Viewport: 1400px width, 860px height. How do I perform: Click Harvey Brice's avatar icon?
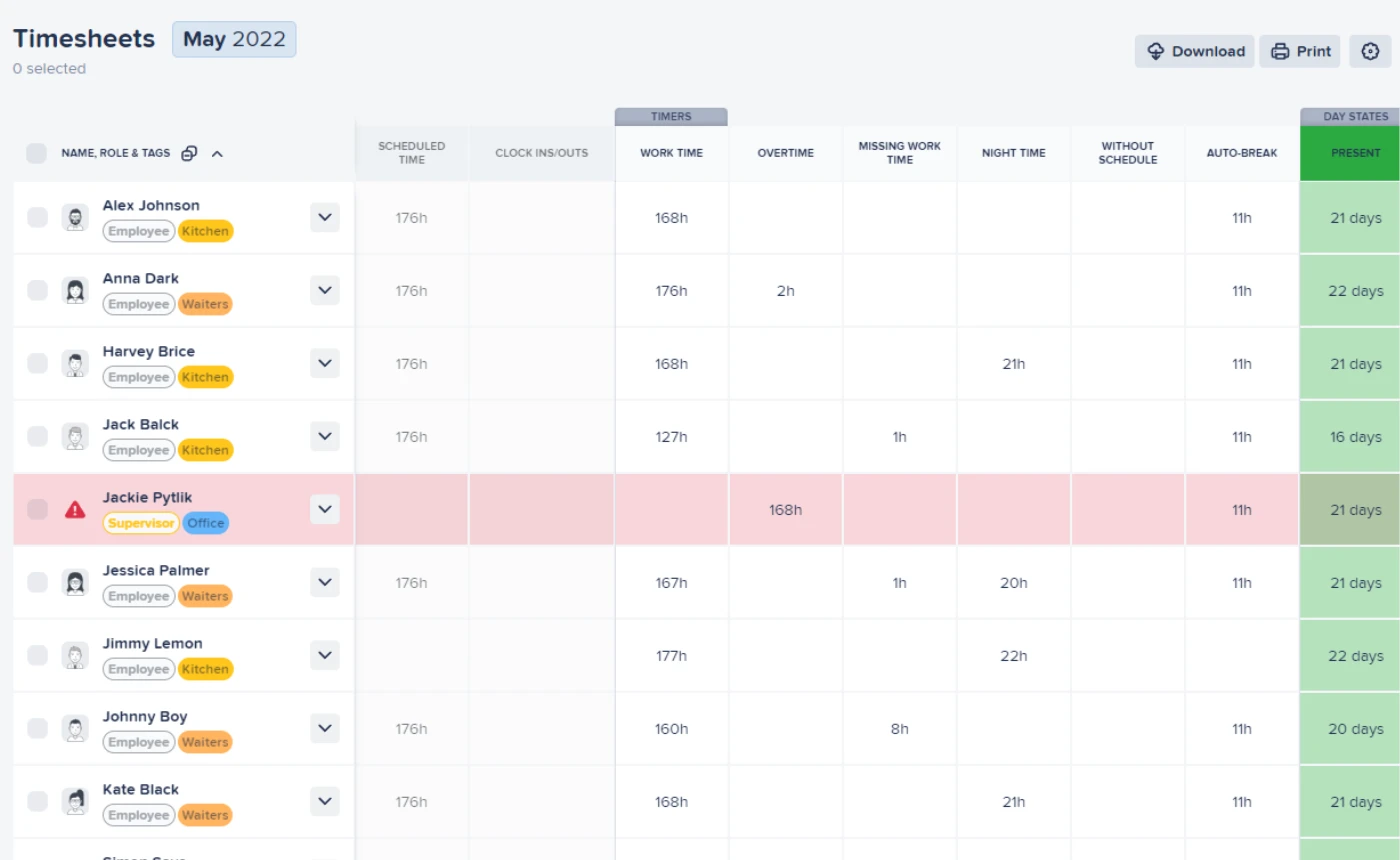pyautogui.click(x=75, y=364)
